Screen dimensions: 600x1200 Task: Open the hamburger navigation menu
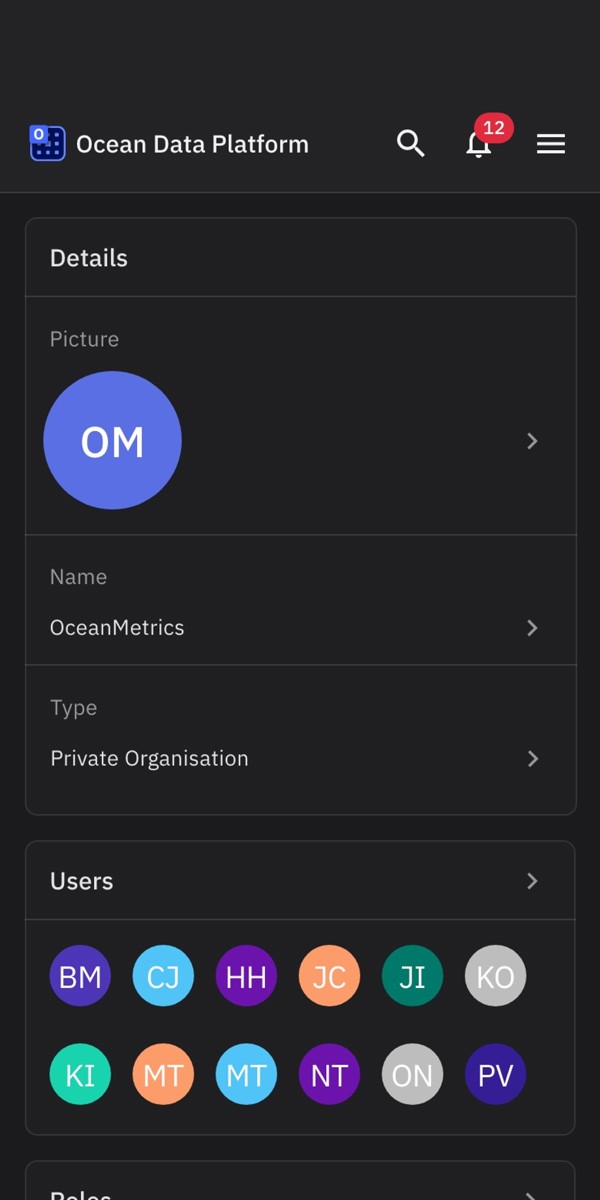pos(551,143)
